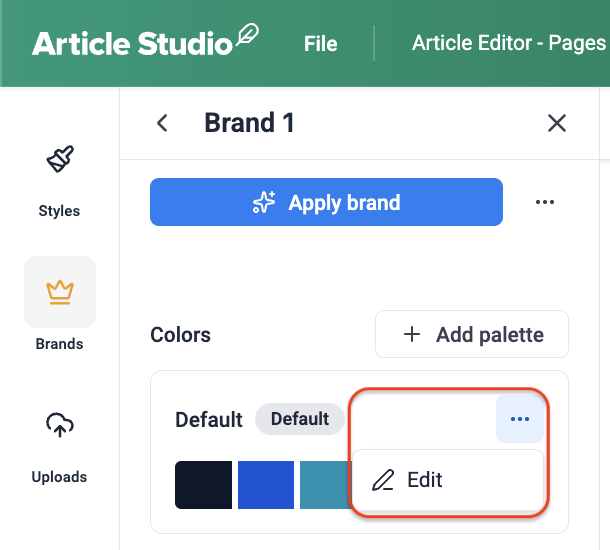Open more options beside Apply brand
The image size is (610, 550).
pyautogui.click(x=544, y=202)
